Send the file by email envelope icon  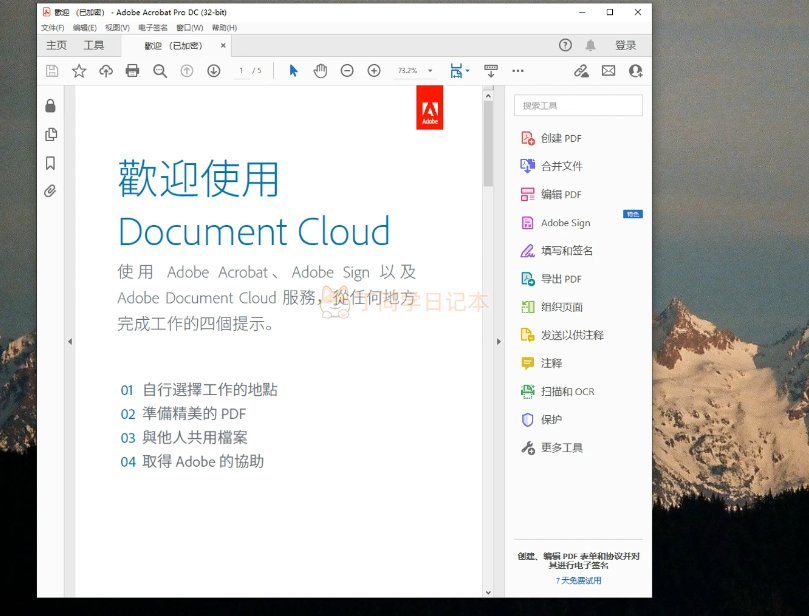coord(608,71)
